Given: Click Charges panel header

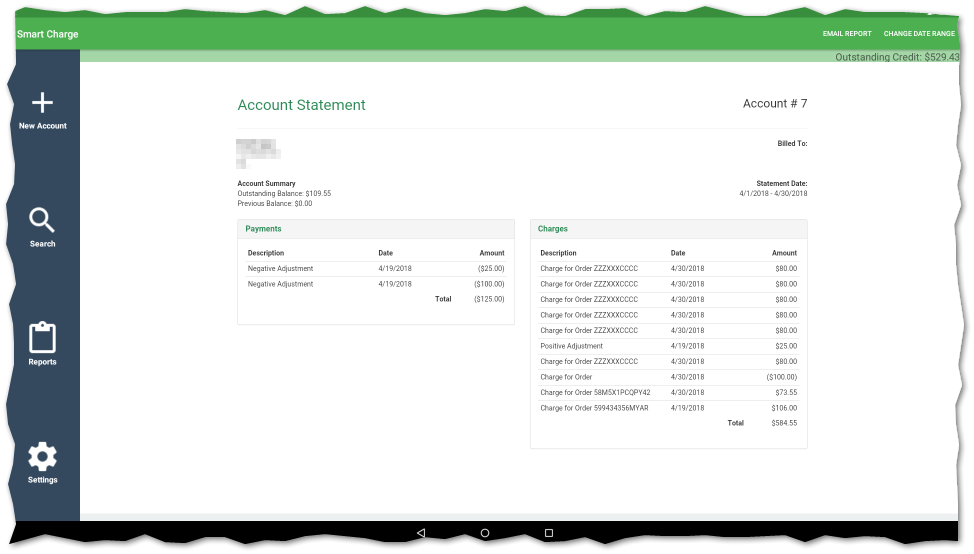Looking at the screenshot, I should (x=669, y=229).
